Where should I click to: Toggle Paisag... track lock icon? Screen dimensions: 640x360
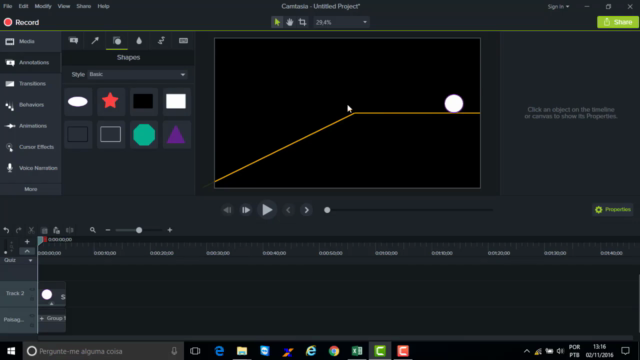click(32, 325)
